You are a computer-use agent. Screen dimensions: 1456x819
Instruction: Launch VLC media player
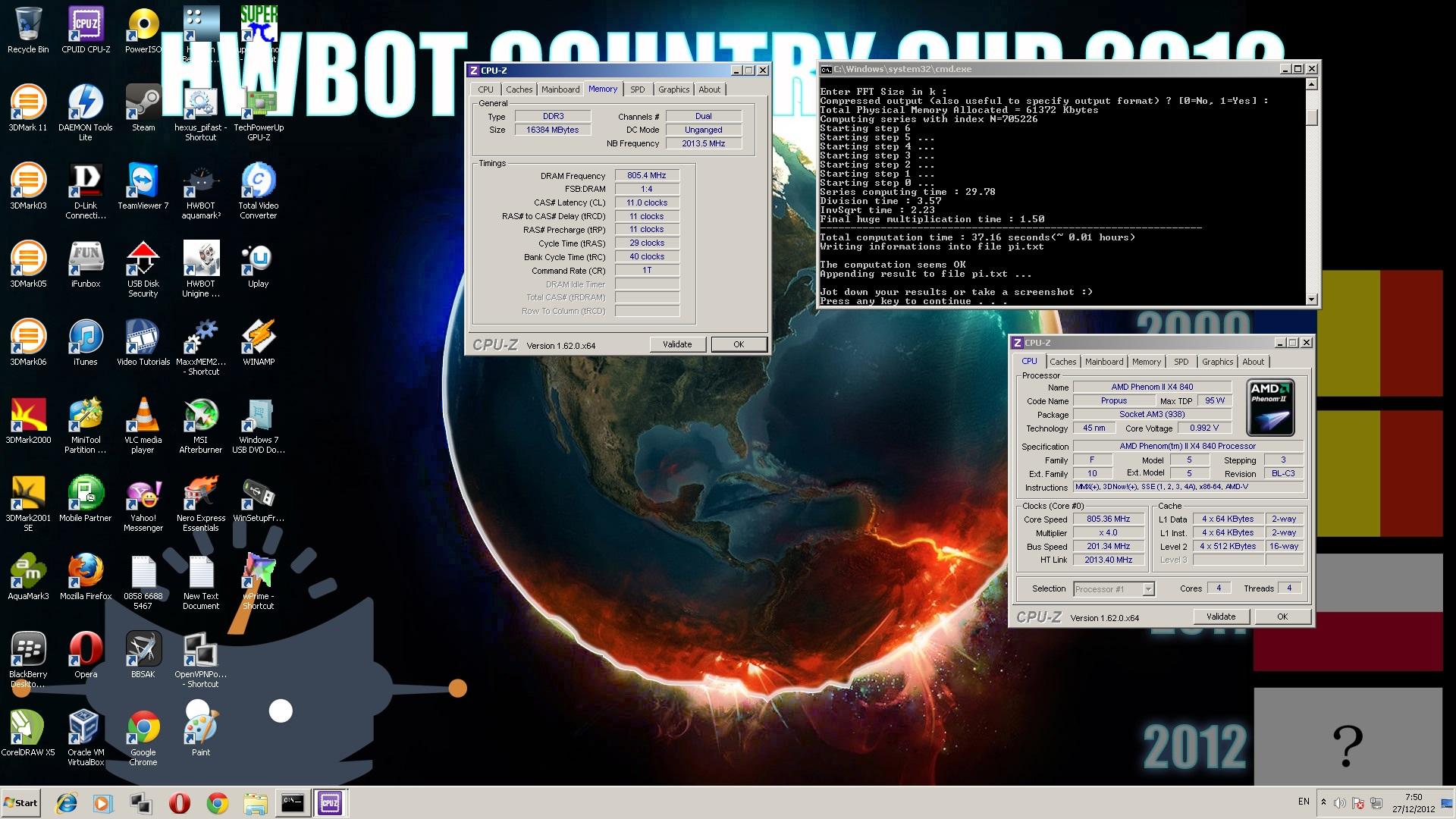[143, 425]
